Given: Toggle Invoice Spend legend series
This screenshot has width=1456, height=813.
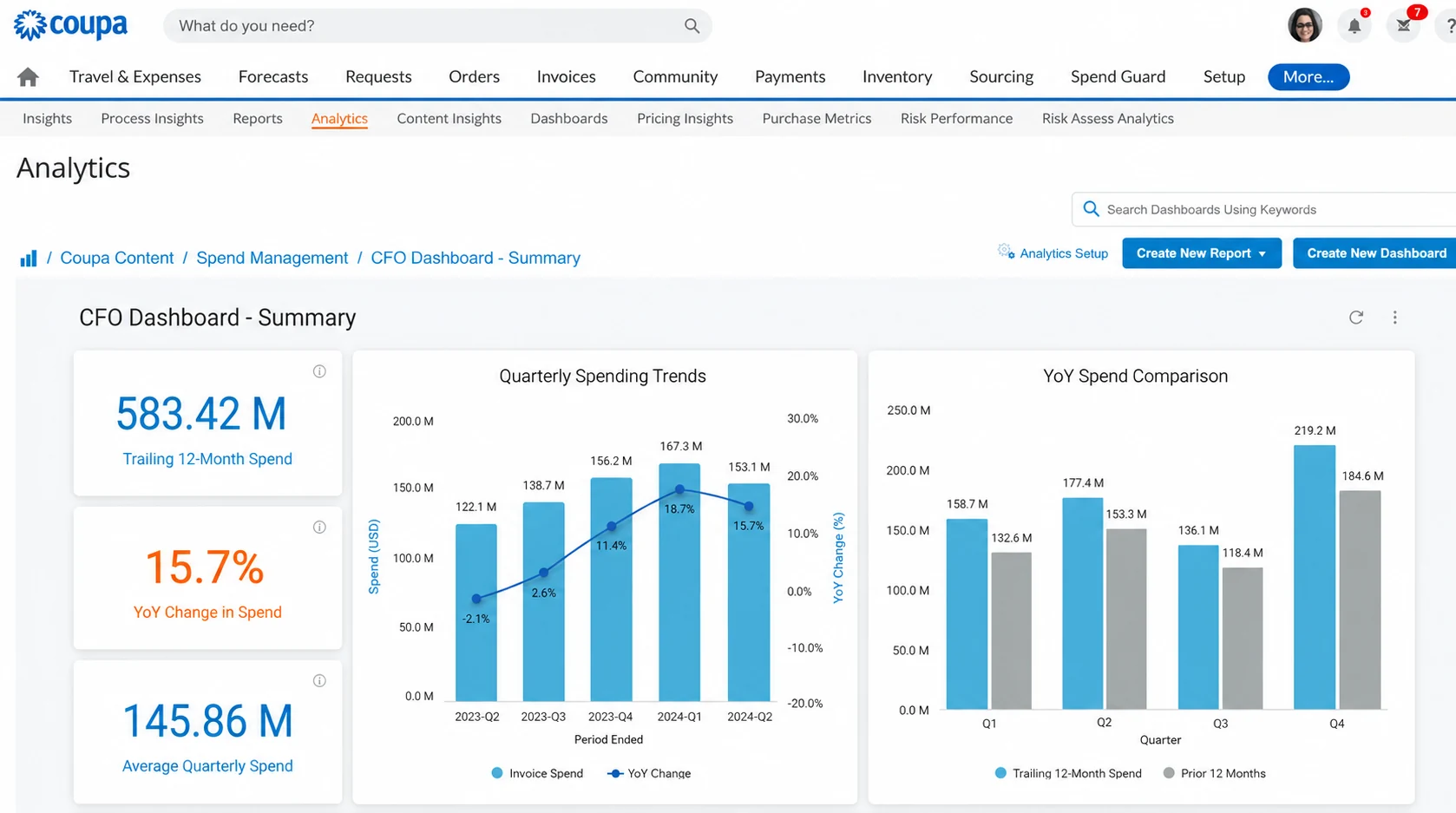Looking at the screenshot, I should [537, 773].
